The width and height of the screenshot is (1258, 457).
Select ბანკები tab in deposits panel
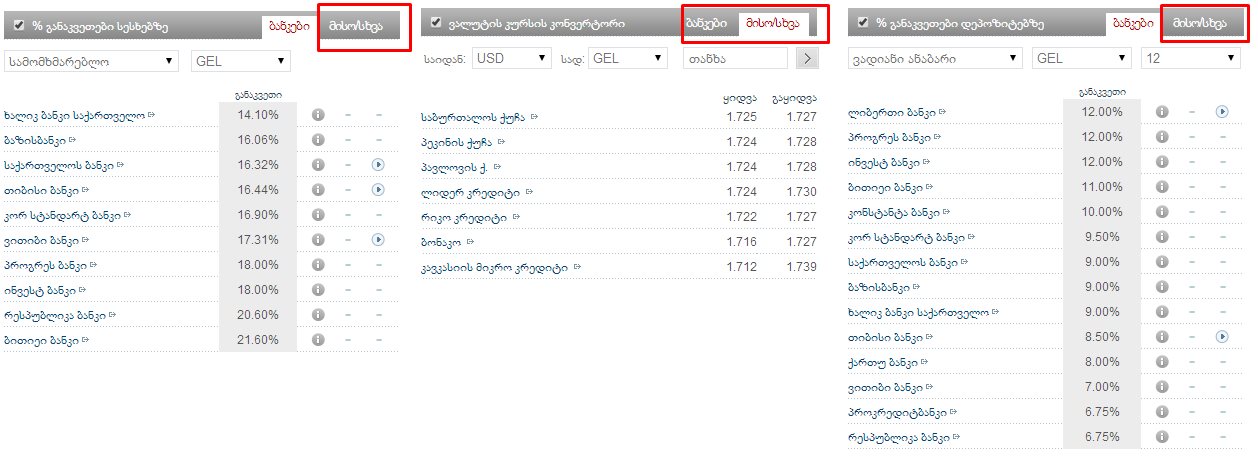pyautogui.click(x=1134, y=23)
